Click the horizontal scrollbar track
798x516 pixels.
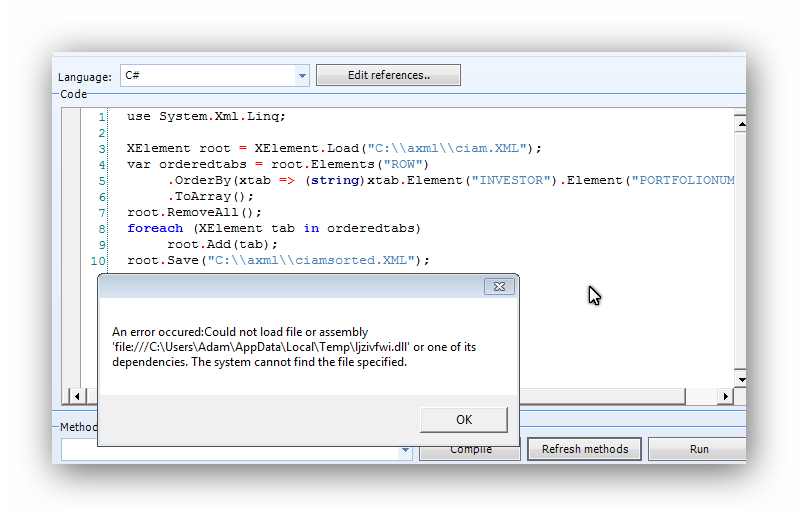620,397
